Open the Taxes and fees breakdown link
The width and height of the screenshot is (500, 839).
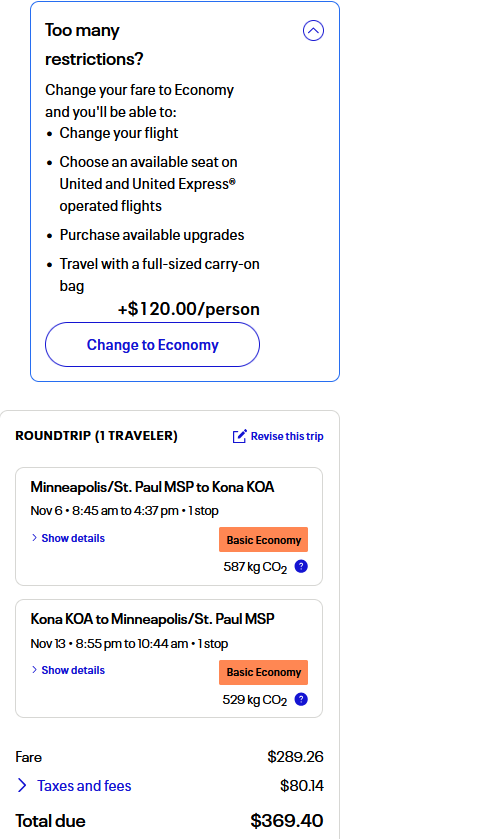click(x=84, y=785)
